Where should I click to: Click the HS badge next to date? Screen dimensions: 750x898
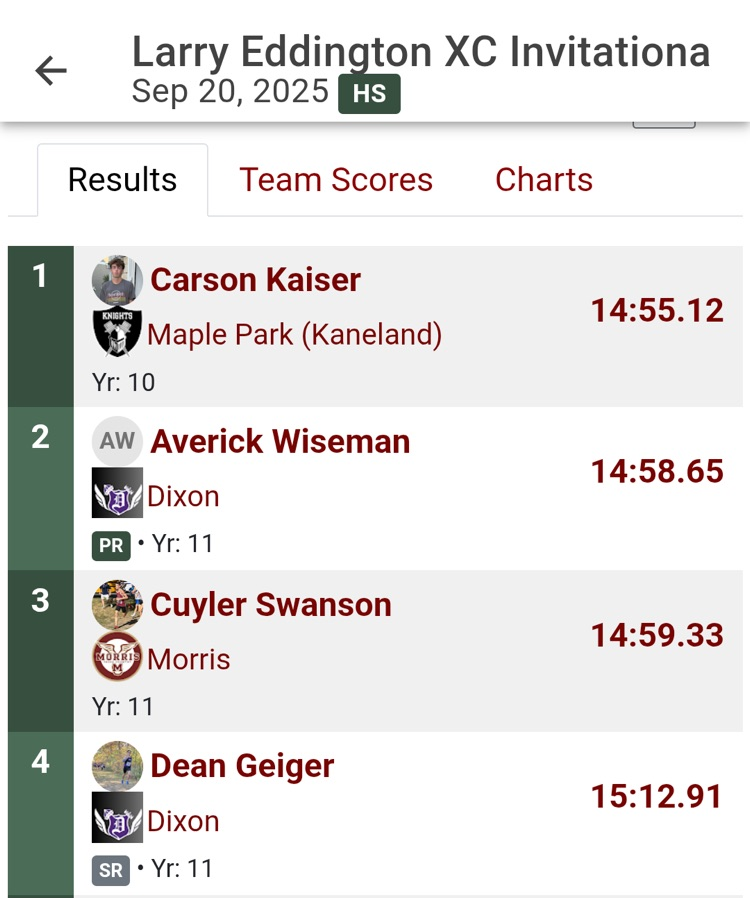tap(369, 94)
